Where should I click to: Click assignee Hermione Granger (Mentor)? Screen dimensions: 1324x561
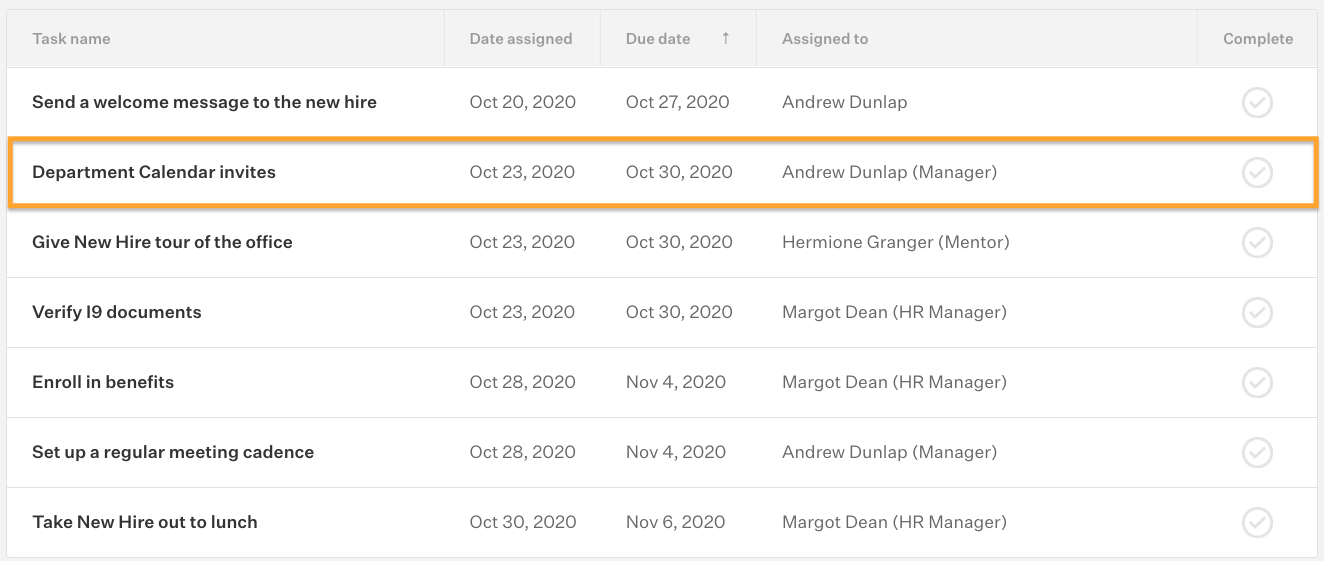tap(896, 242)
